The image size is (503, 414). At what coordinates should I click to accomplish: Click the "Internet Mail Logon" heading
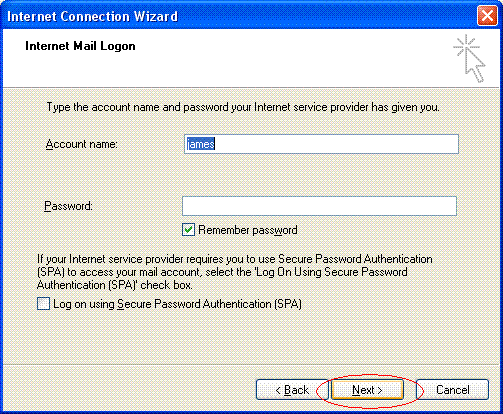tap(80, 46)
